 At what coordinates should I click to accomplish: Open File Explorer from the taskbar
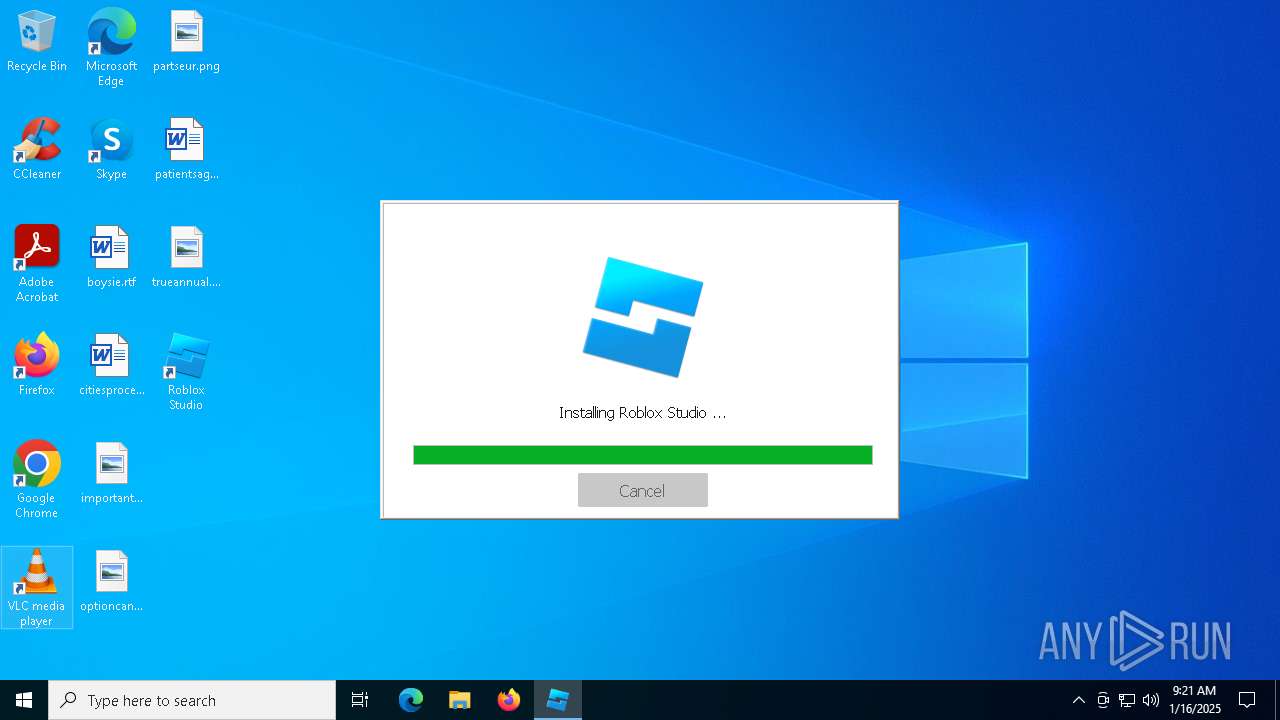point(459,700)
